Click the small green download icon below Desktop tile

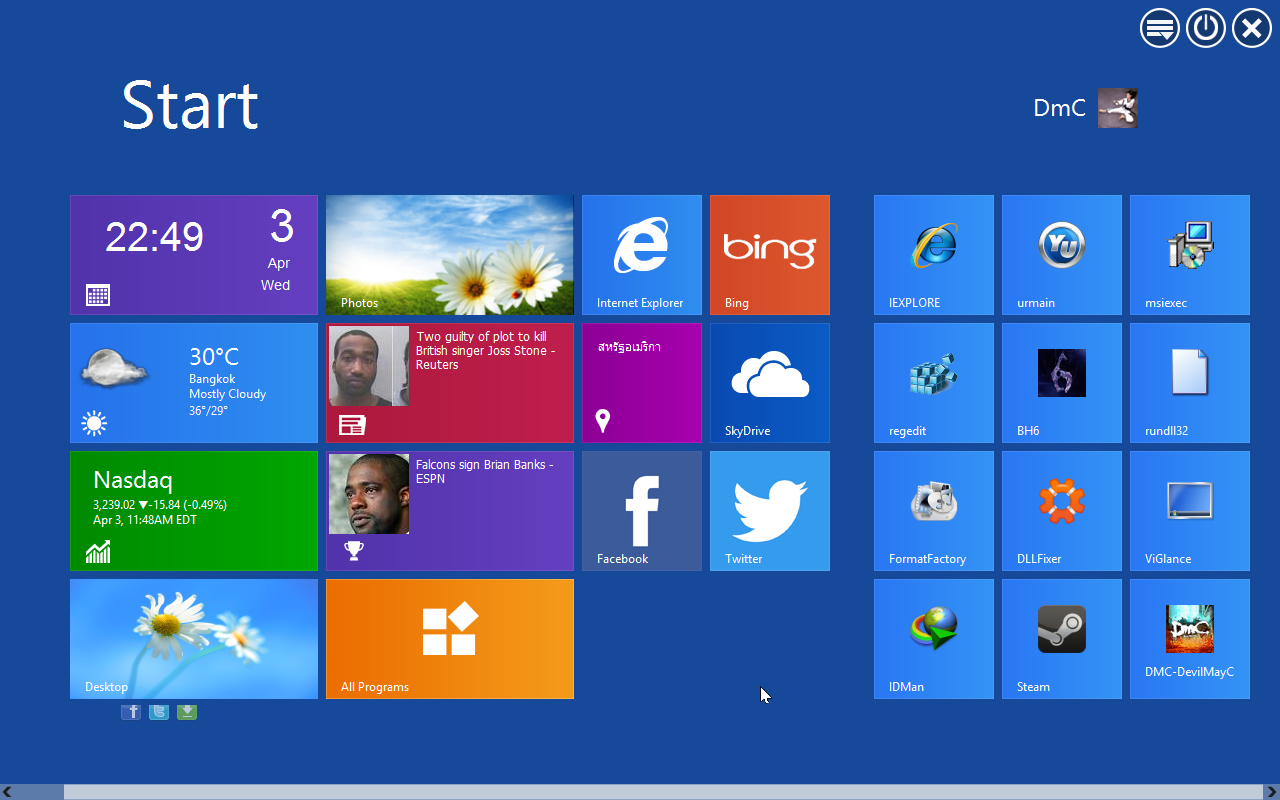[187, 712]
